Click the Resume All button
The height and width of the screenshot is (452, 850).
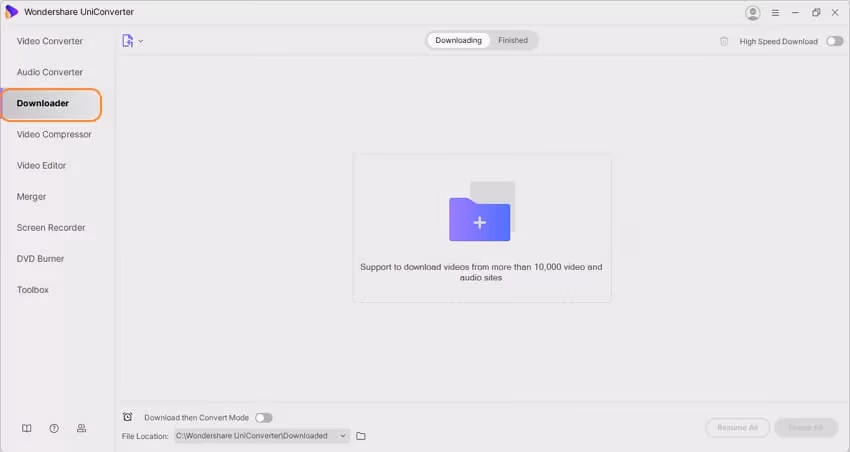pos(737,428)
